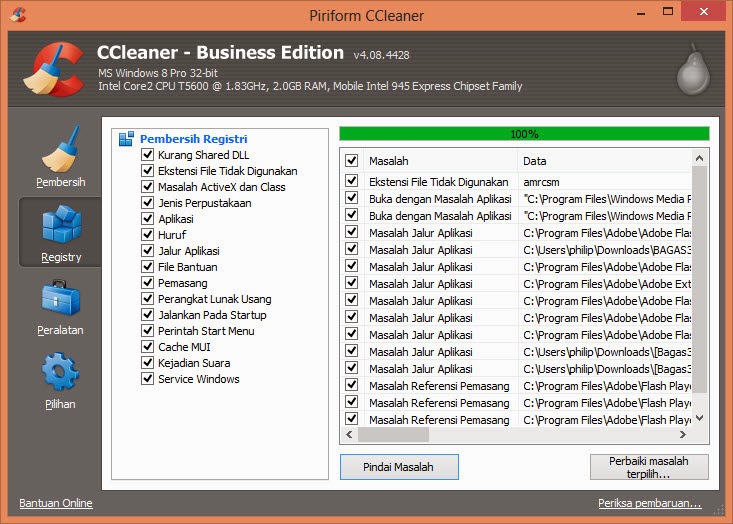Viewport: 733px width, 524px height.
Task: Uncheck Jenis Perpustakaan option
Action: tap(147, 202)
